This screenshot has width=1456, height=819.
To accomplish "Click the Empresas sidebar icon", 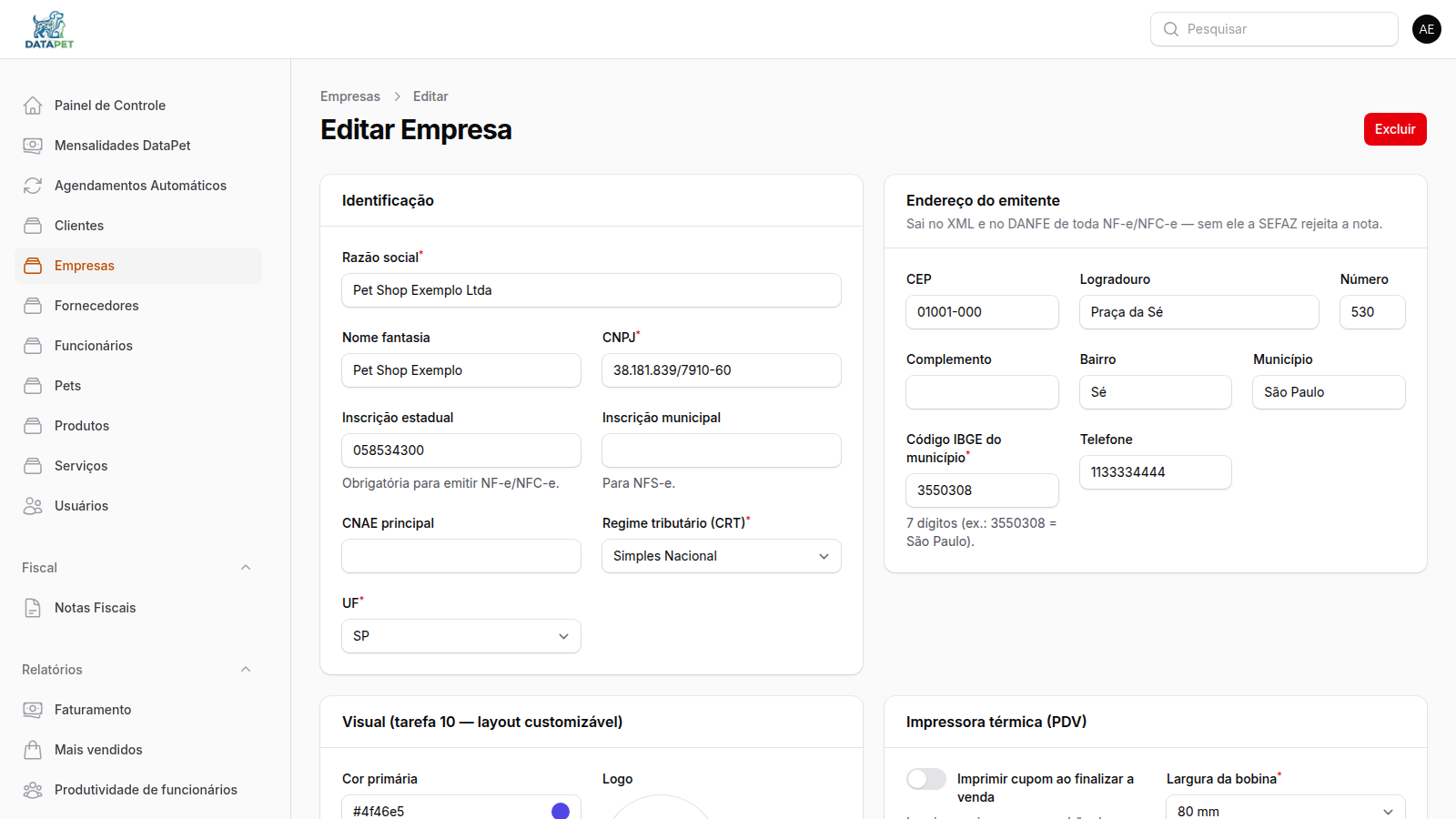I will tap(33, 266).
